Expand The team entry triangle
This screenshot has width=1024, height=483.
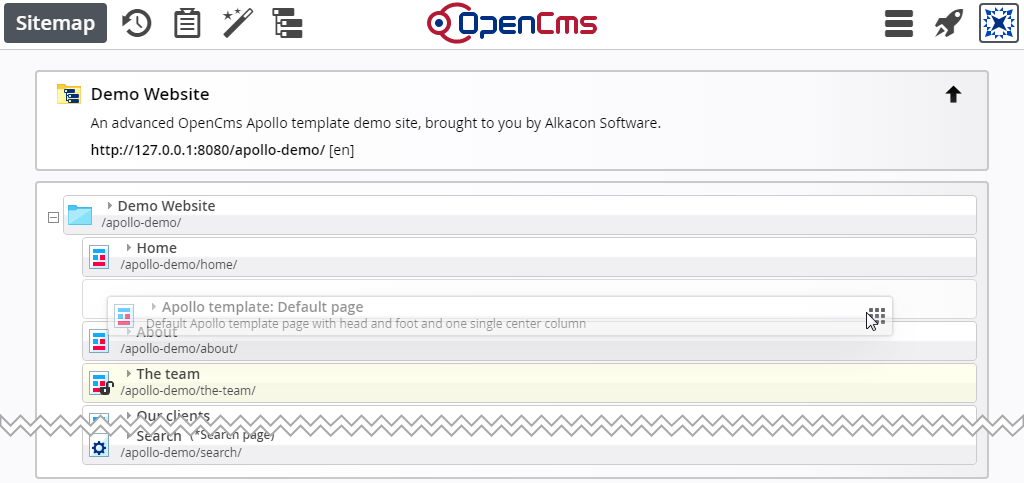(x=129, y=374)
